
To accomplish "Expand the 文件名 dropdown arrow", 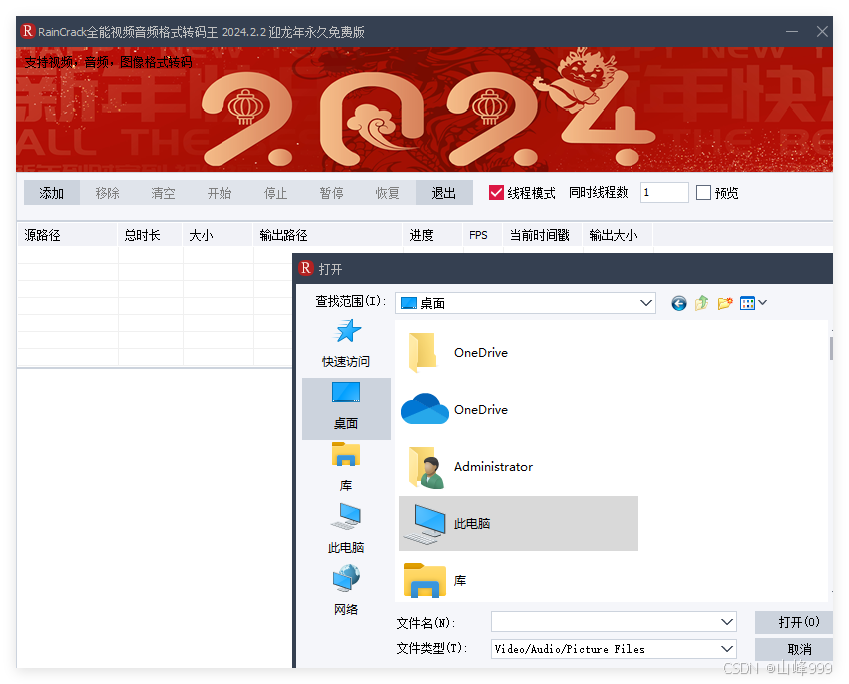I will click(727, 622).
